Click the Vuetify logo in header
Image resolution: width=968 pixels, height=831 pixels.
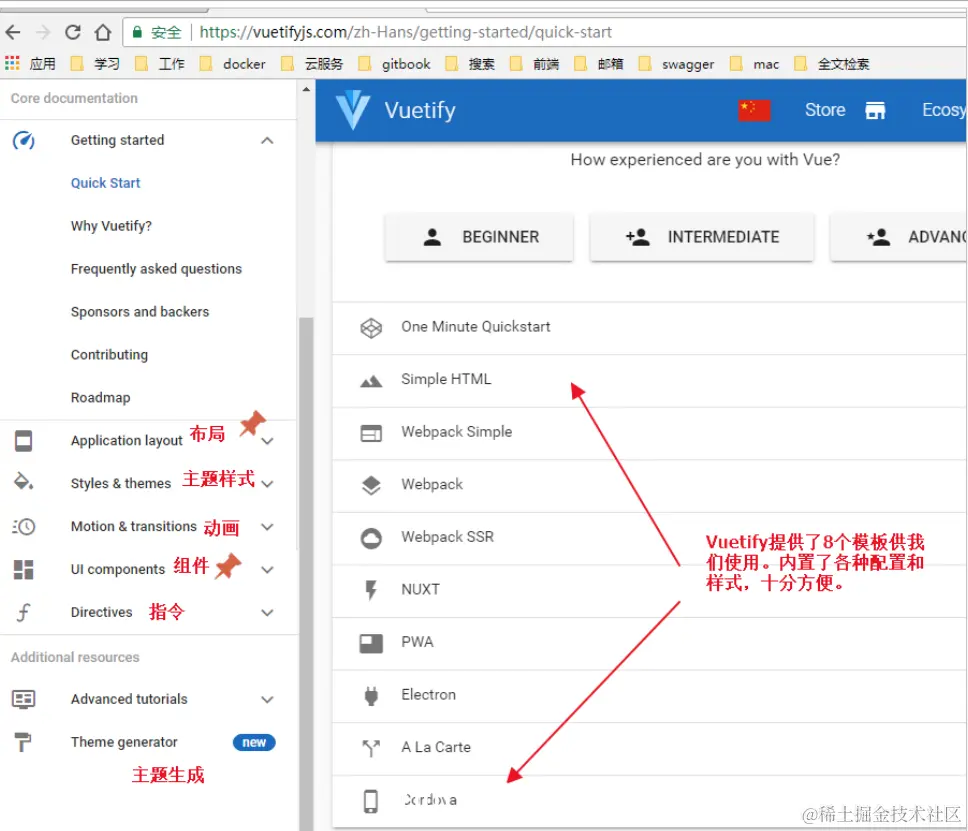(x=353, y=110)
